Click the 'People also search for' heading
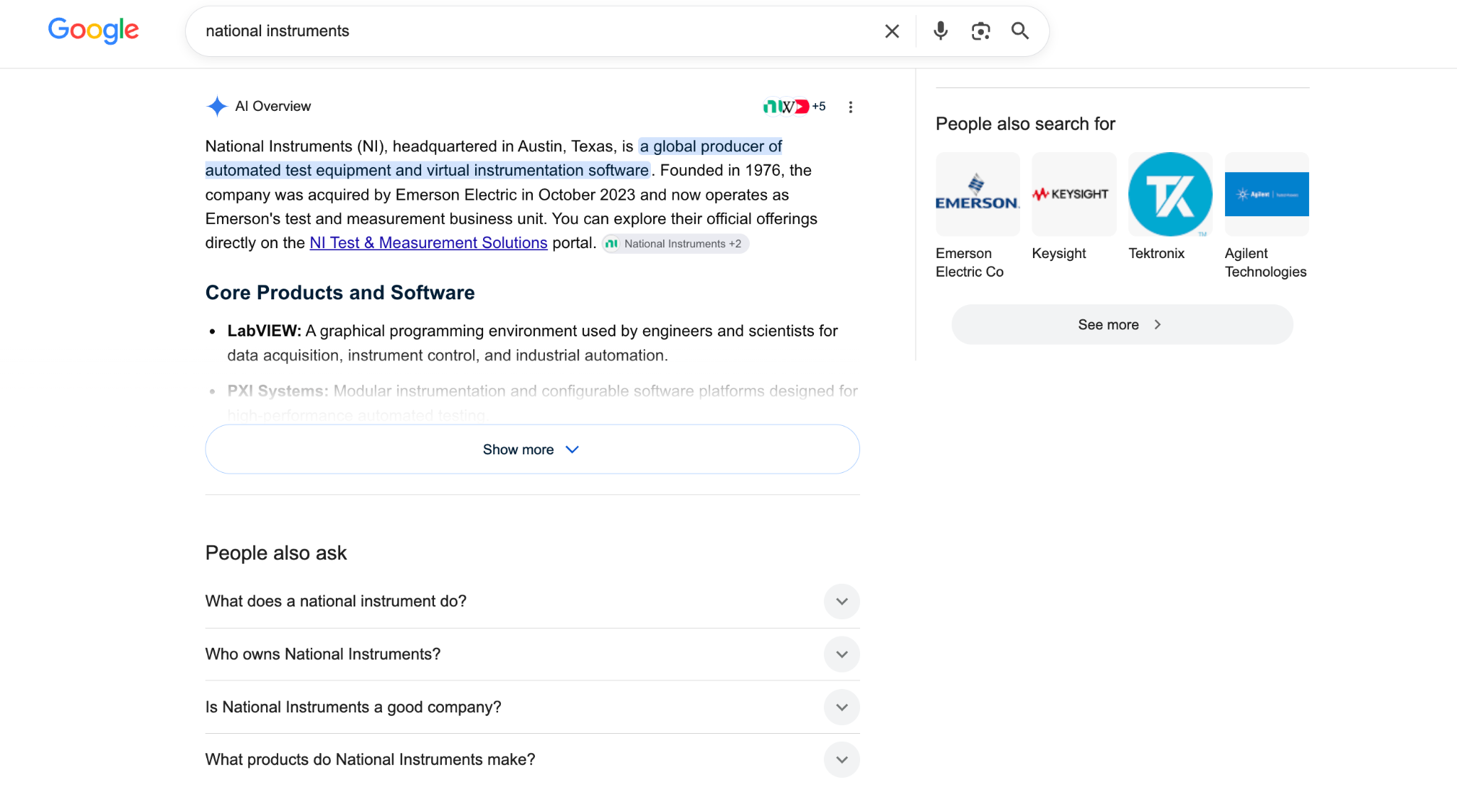The height and width of the screenshot is (812, 1457). (x=1025, y=124)
